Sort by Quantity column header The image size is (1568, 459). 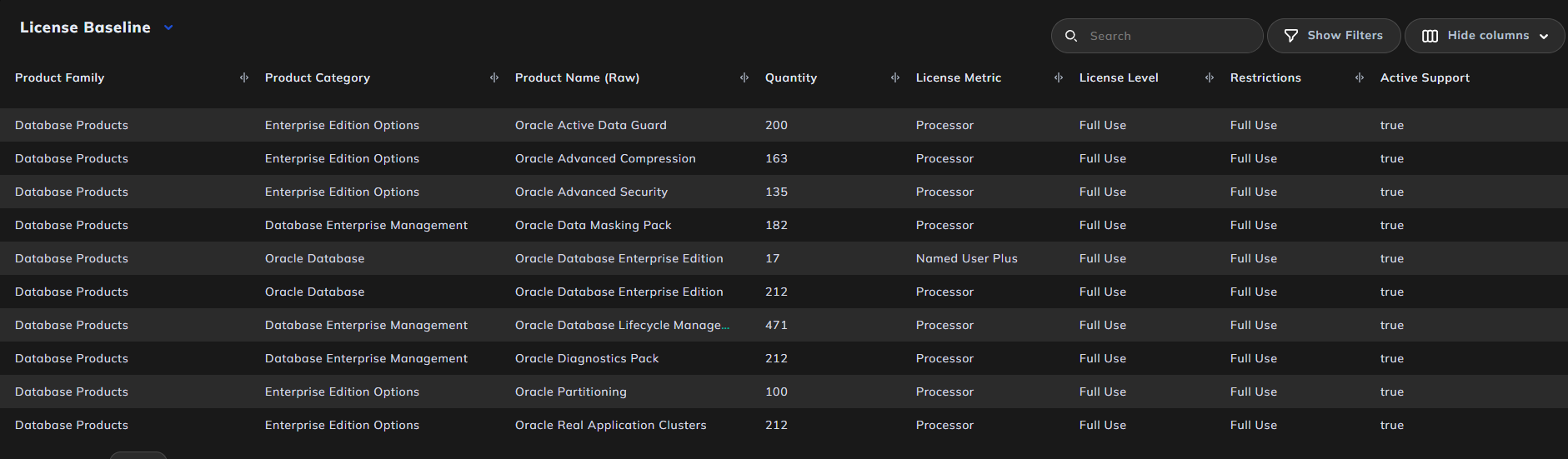[x=791, y=77]
